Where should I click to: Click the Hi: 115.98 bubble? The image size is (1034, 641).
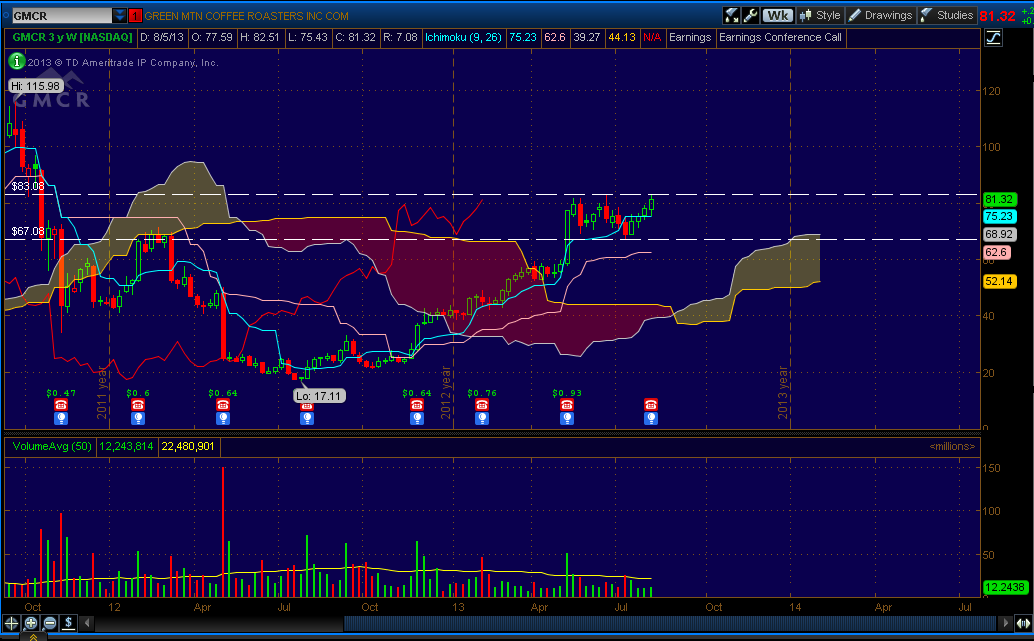point(36,86)
